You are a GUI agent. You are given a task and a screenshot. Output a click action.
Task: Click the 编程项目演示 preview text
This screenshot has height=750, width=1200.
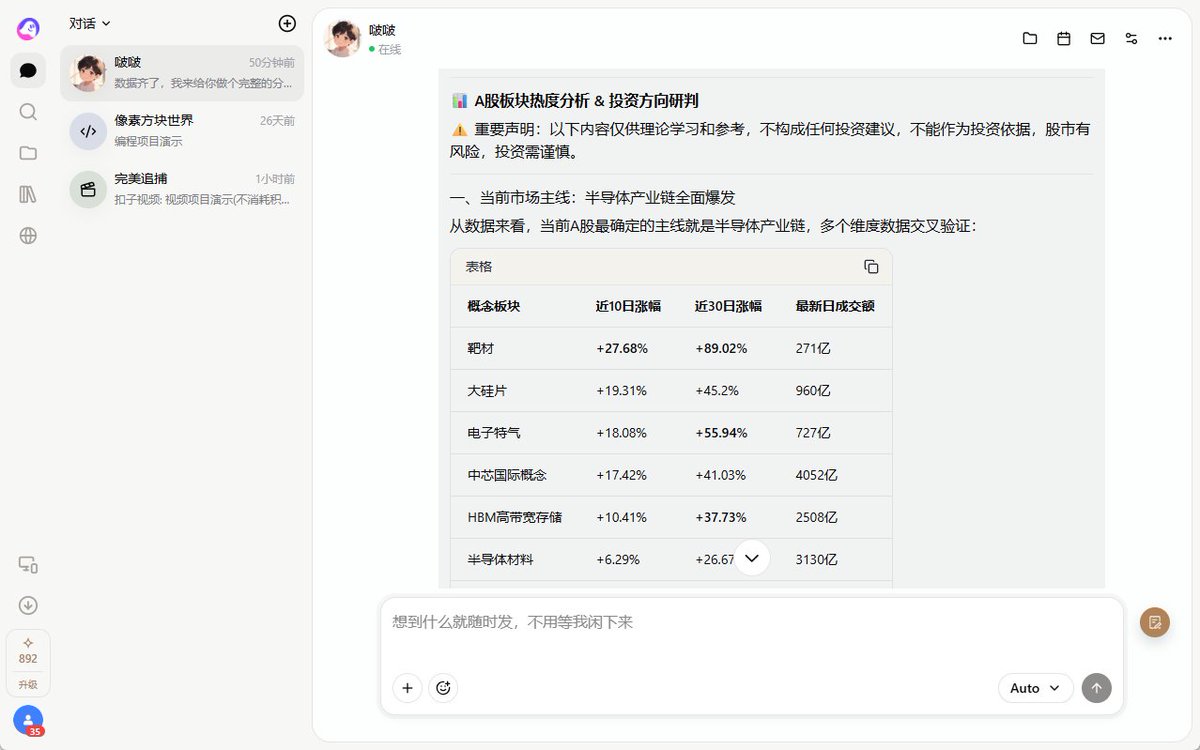(149, 141)
